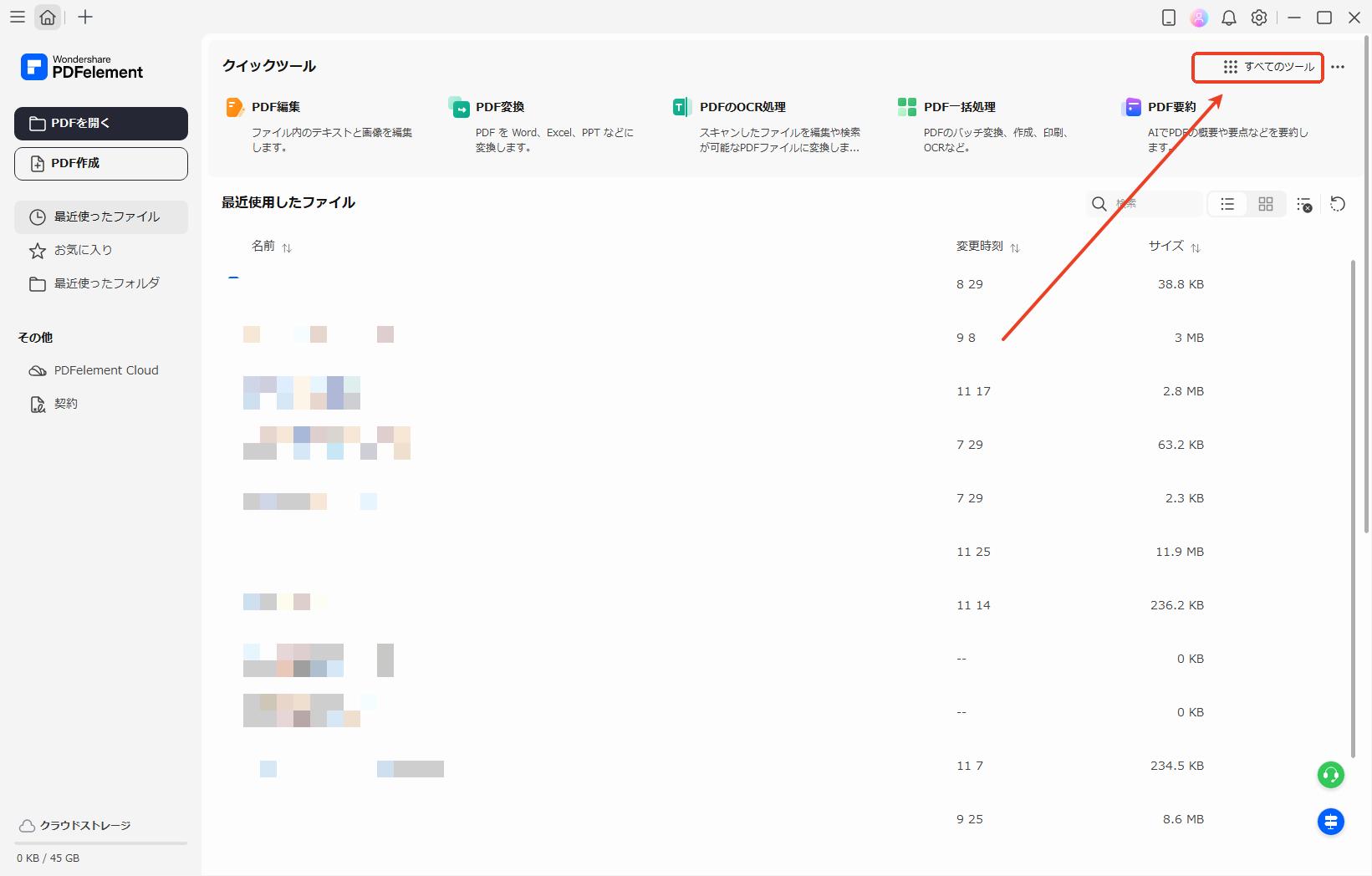Screen dimensions: 1372x876
Task: Click the すべてのツール button
Action: coord(1257,67)
